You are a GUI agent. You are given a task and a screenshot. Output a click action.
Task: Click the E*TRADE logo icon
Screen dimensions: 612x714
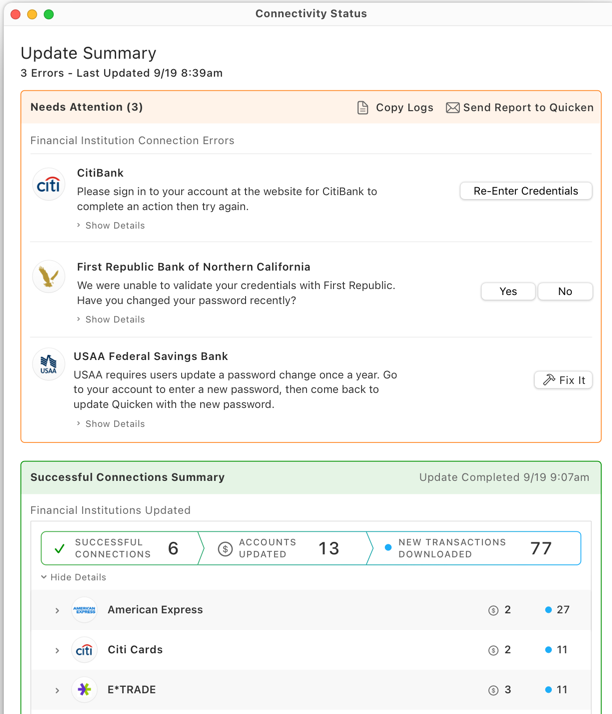click(x=85, y=690)
